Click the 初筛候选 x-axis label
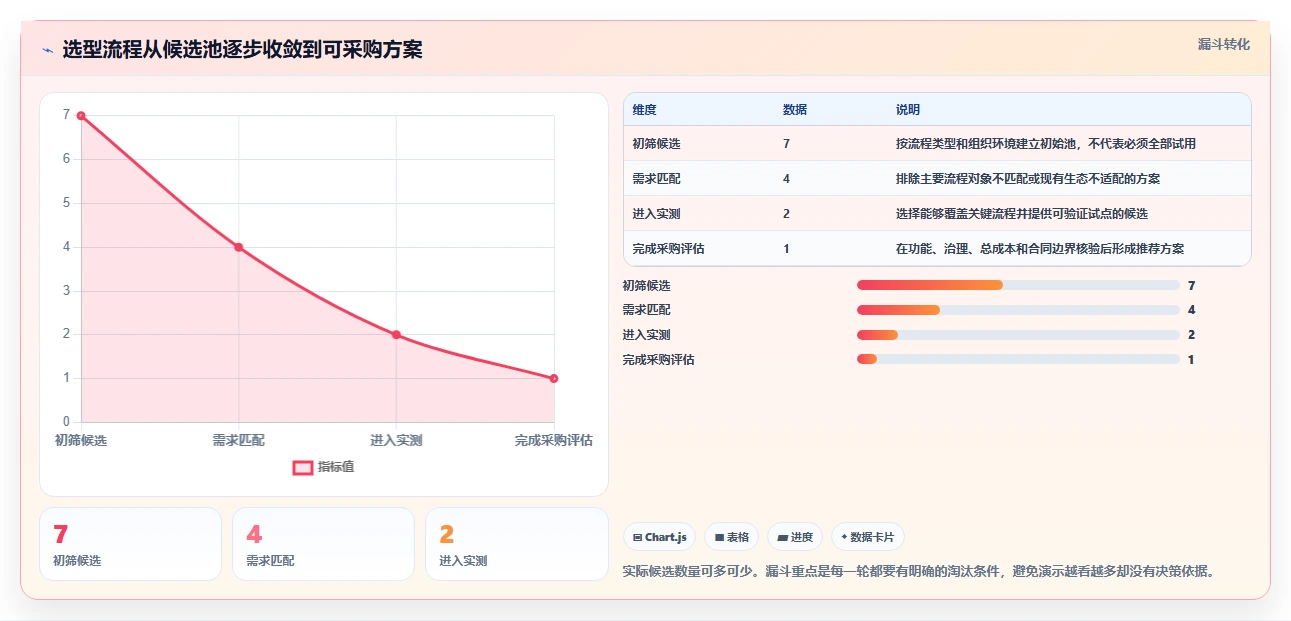This screenshot has height=621, width=1291. point(81,440)
